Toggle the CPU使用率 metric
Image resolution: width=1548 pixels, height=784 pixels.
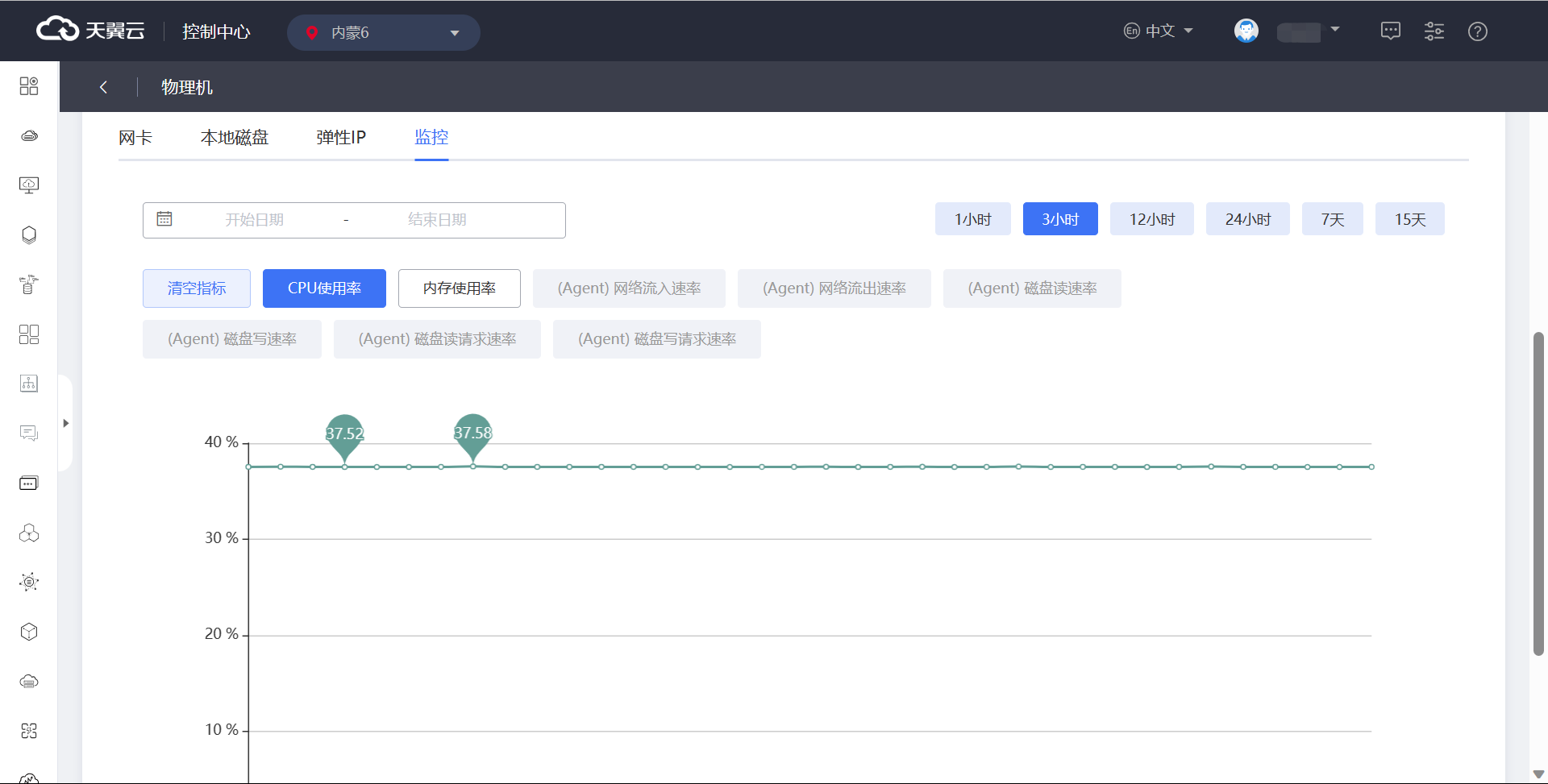click(324, 288)
